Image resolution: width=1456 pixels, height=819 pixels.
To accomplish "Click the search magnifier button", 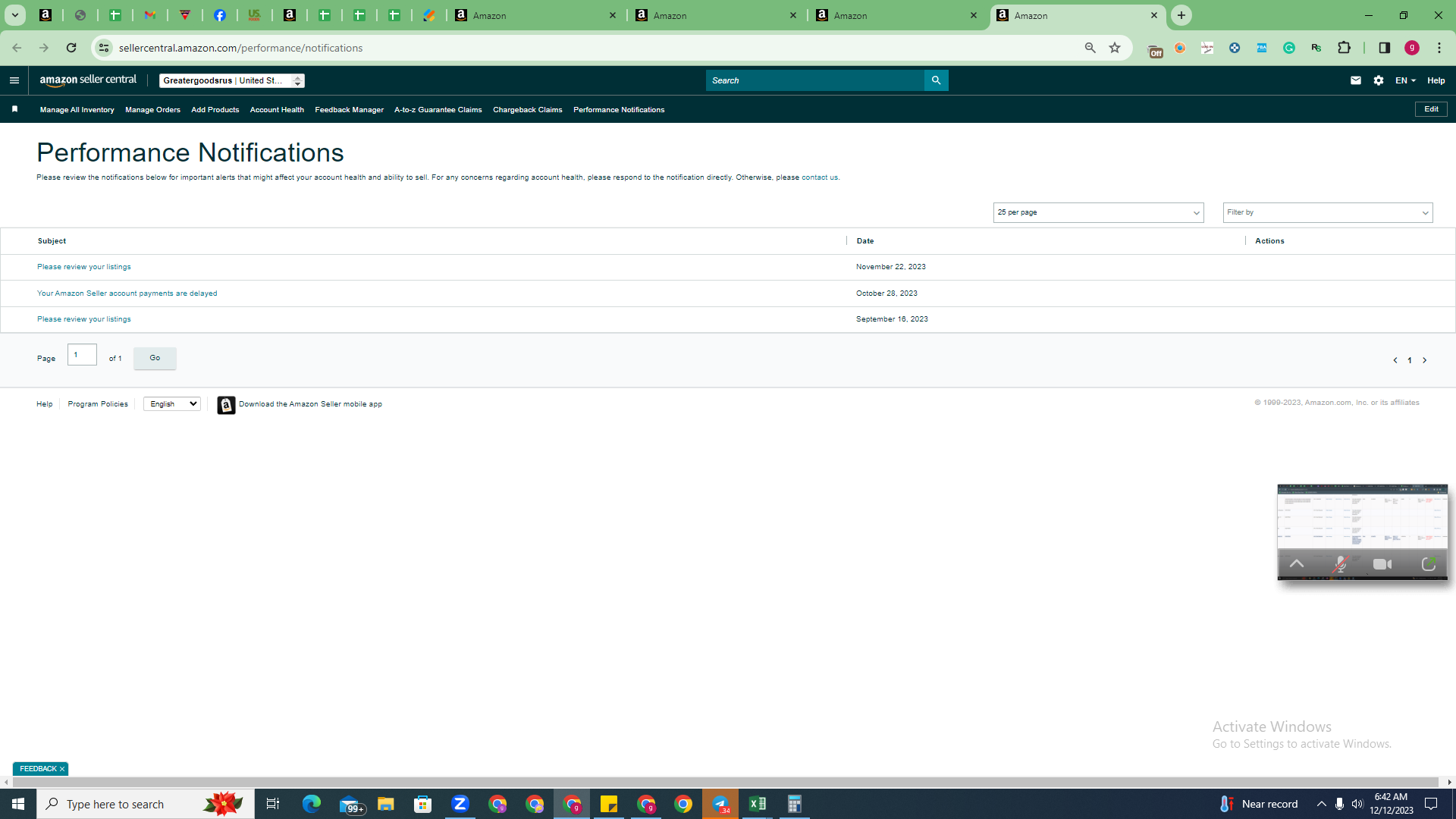I will point(937,80).
